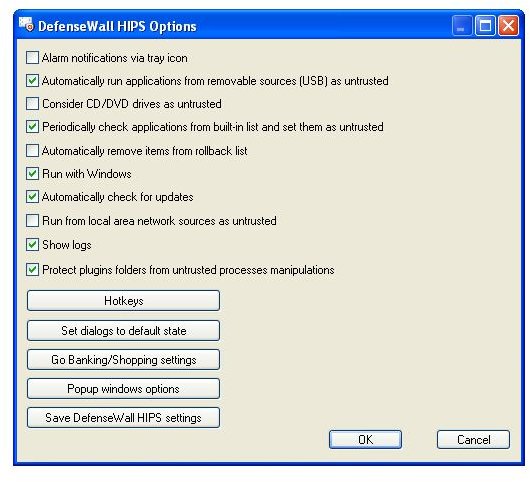This screenshot has width=530, height=482.
Task: Toggle Protect plugins folders checkbox
Action: [x=32, y=270]
